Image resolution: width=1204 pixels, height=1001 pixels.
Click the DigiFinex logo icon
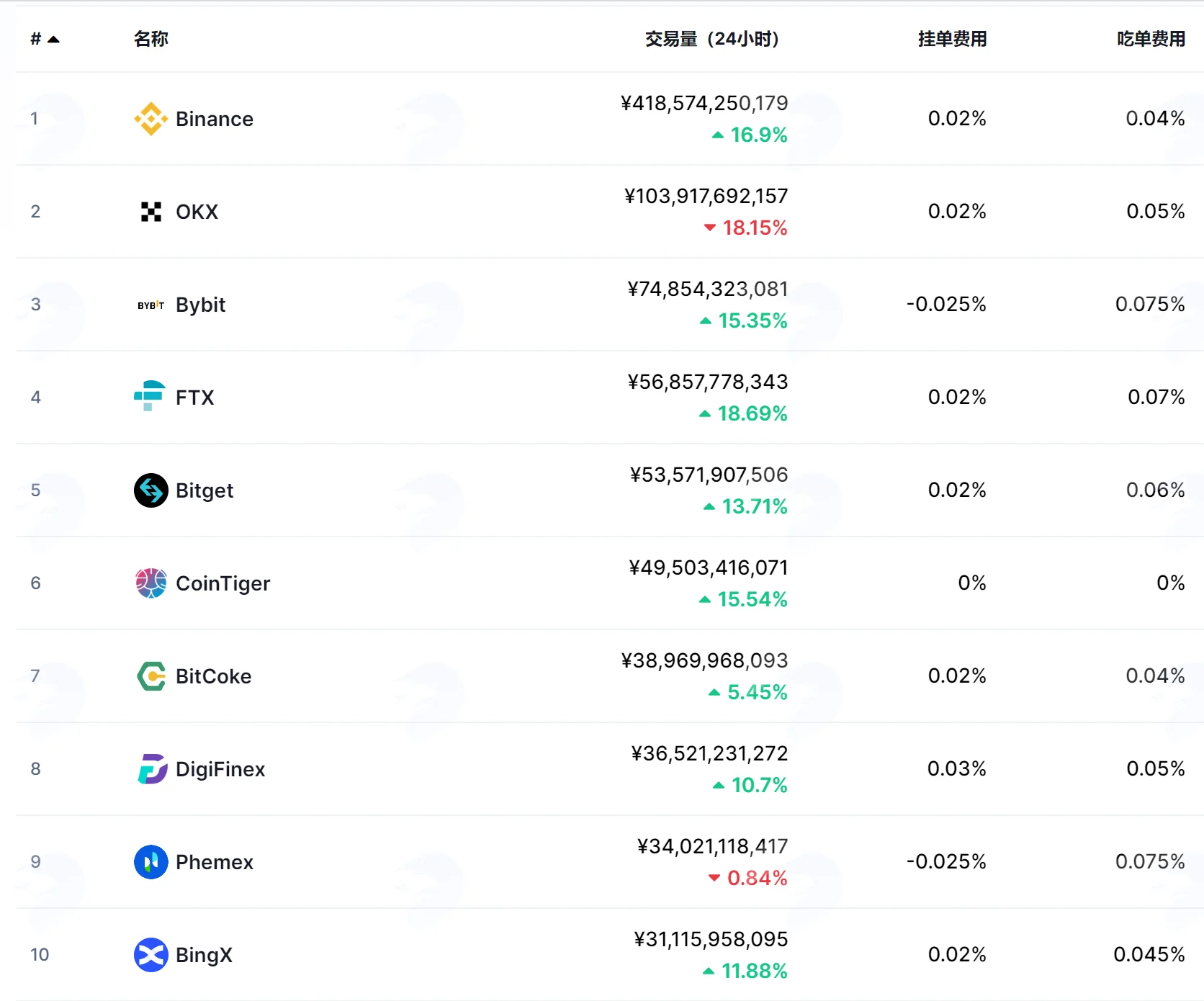pyautogui.click(x=152, y=769)
